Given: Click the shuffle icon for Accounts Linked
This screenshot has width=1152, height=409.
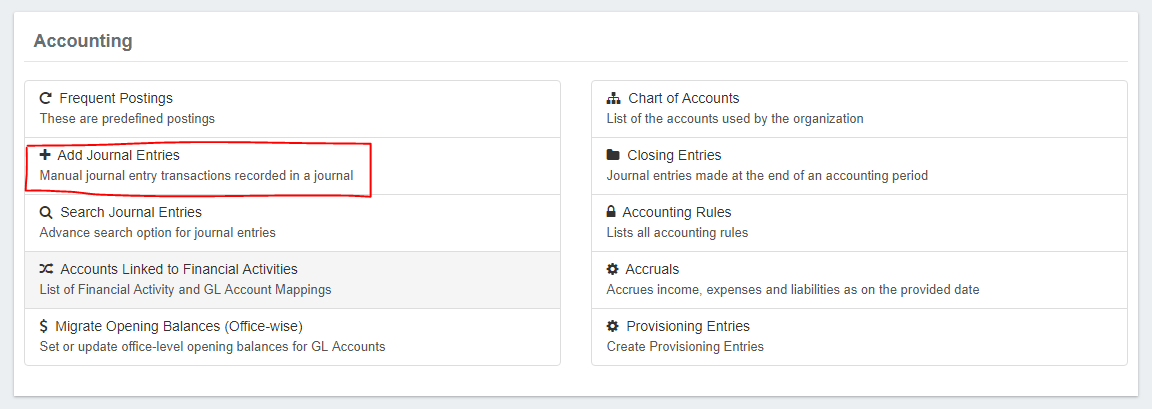Looking at the screenshot, I should 46,270.
